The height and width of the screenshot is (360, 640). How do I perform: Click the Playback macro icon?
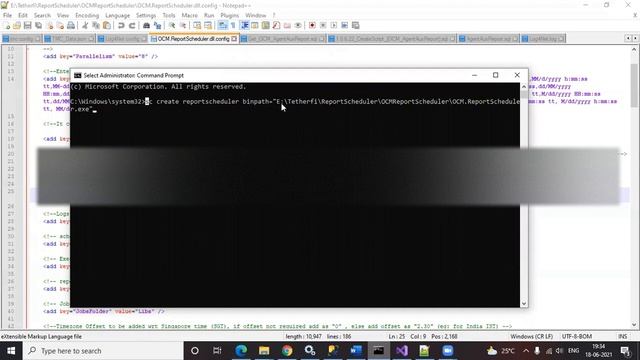click(x=334, y=25)
